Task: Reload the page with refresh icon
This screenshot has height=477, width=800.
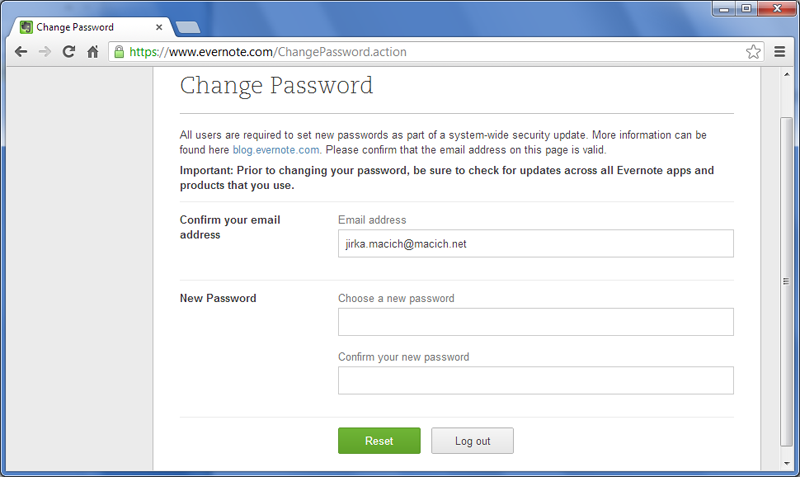Action: coord(69,52)
